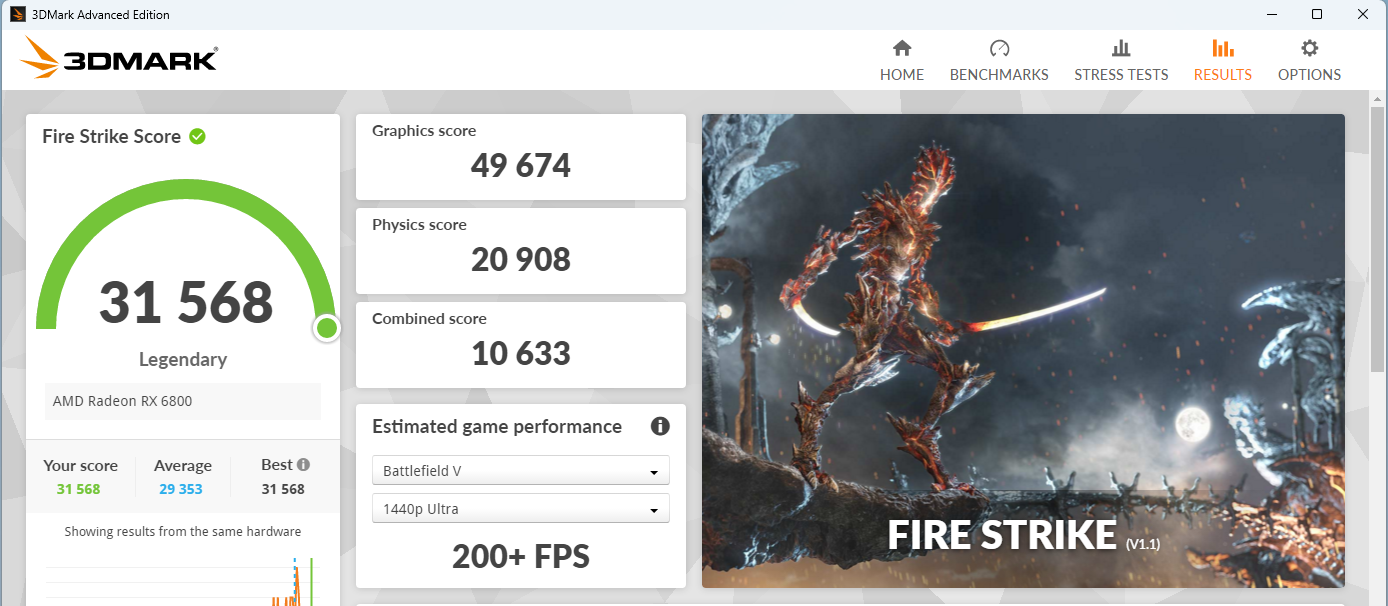
Task: Select the RESULTS tab
Action: 1223,61
